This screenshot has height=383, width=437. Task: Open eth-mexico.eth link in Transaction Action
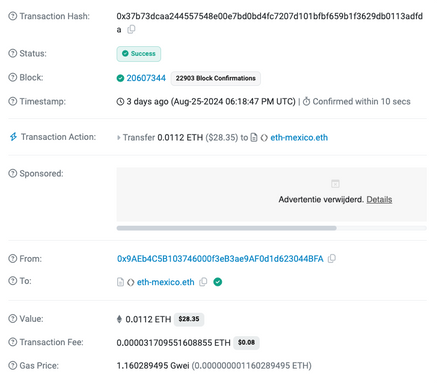[x=299, y=137]
